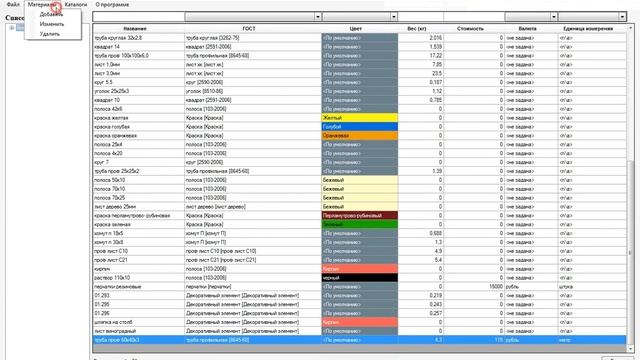Open the Цвет filter dropdown
This screenshot has width=640, height=360.
coord(393,17)
